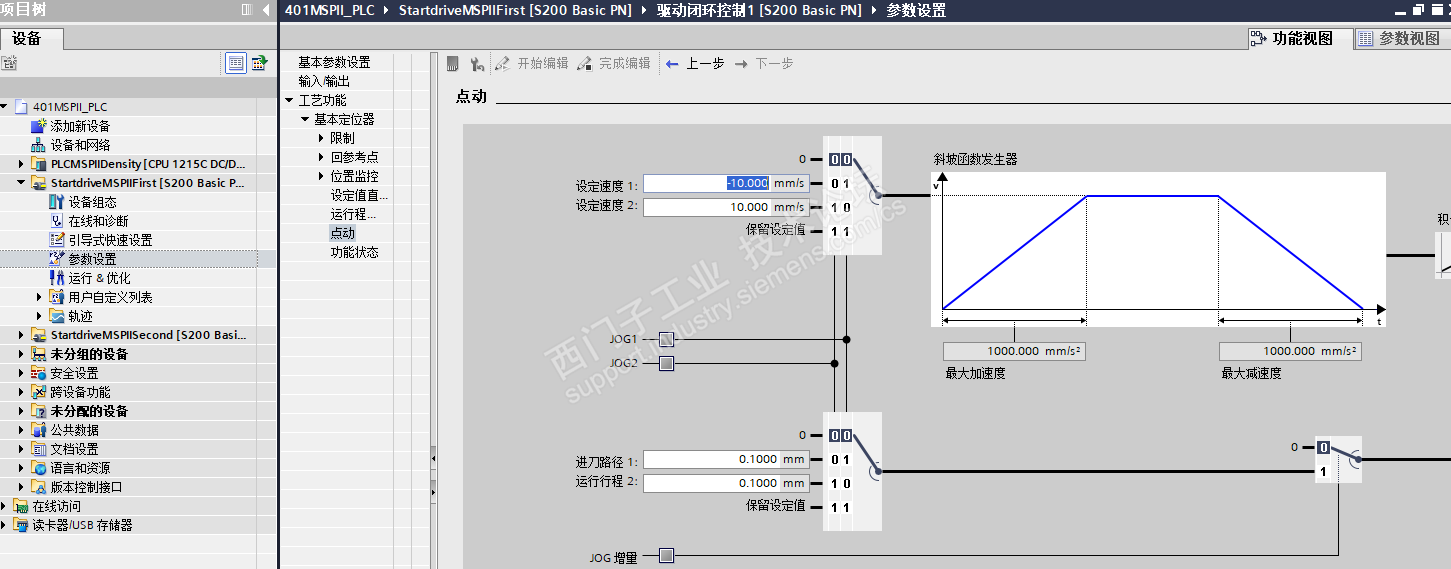The image size is (1451, 569).
Task: Click the 安全设置 security folder icon
Action: coord(39,373)
